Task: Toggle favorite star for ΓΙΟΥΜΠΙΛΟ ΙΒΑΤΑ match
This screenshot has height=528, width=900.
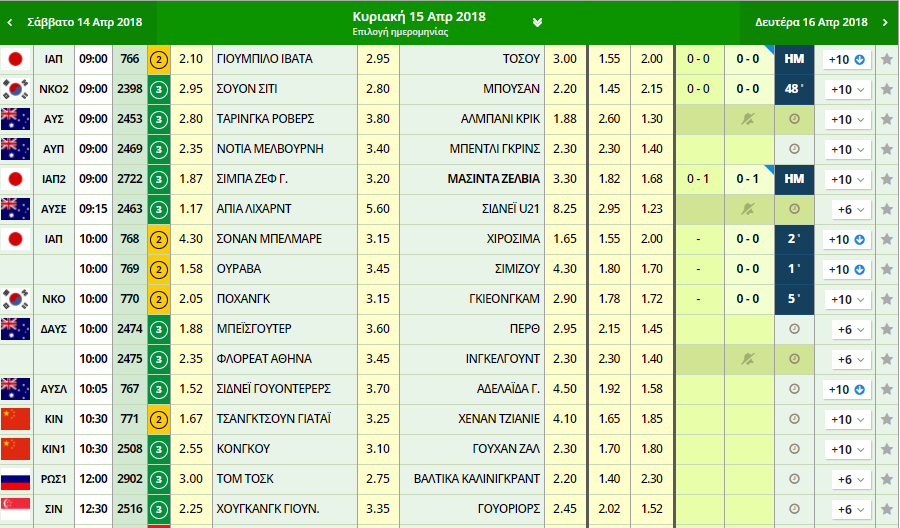Action: click(x=886, y=59)
